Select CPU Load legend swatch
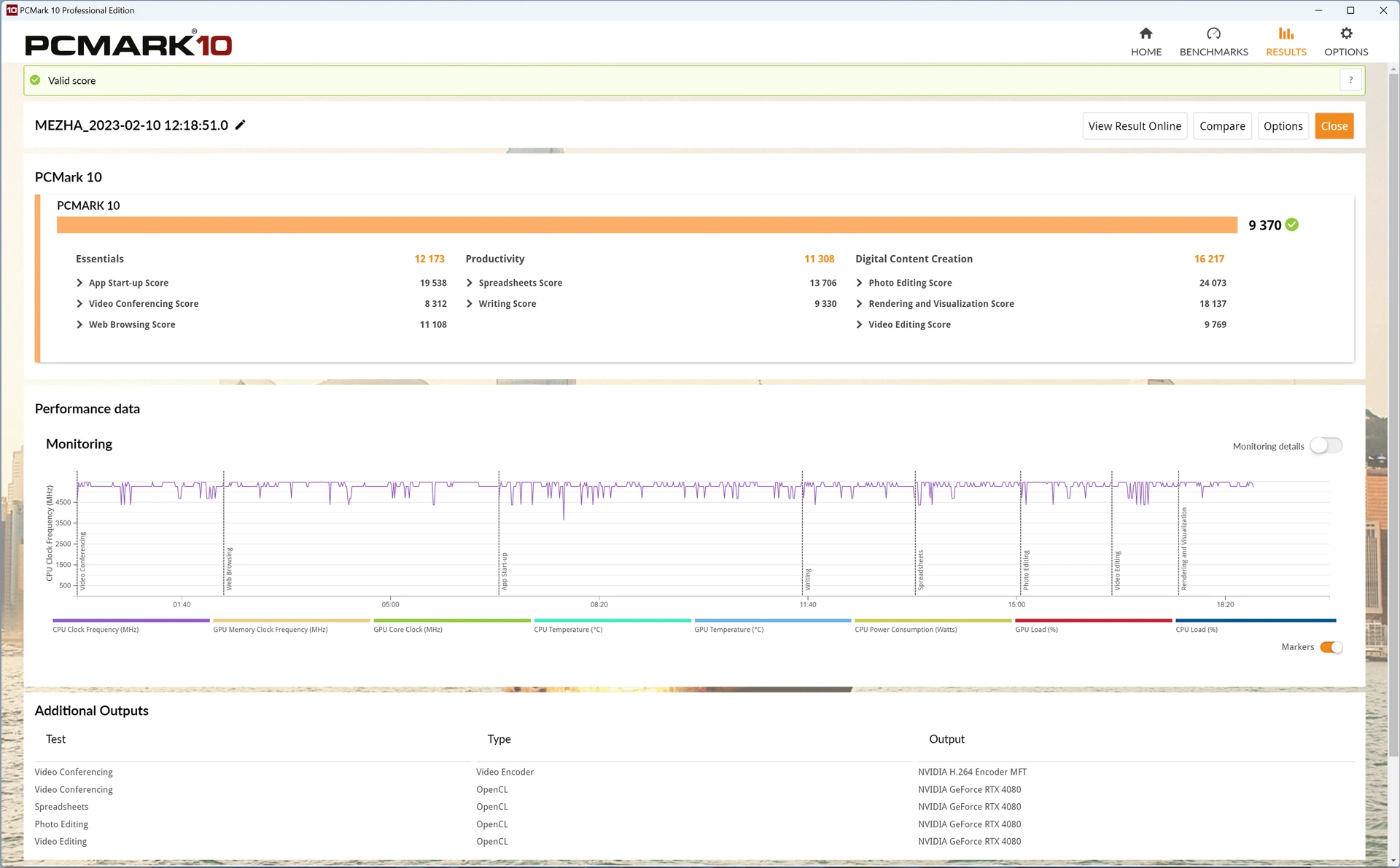 pos(1256,621)
